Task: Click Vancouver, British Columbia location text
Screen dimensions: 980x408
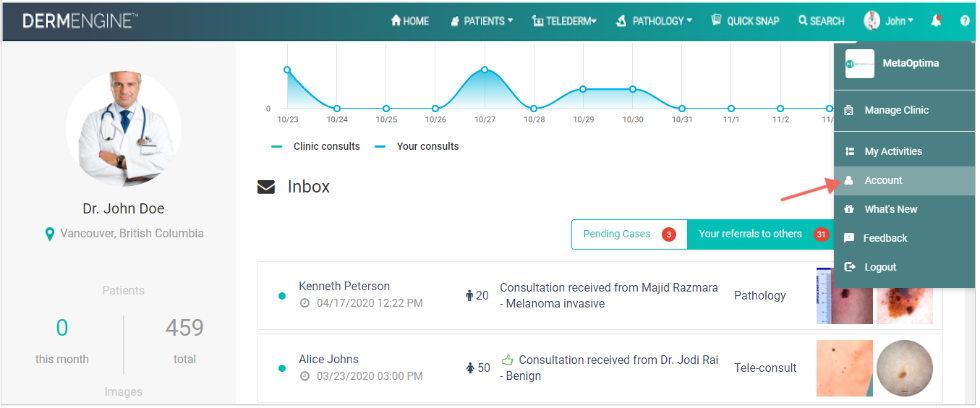Action: (132, 234)
